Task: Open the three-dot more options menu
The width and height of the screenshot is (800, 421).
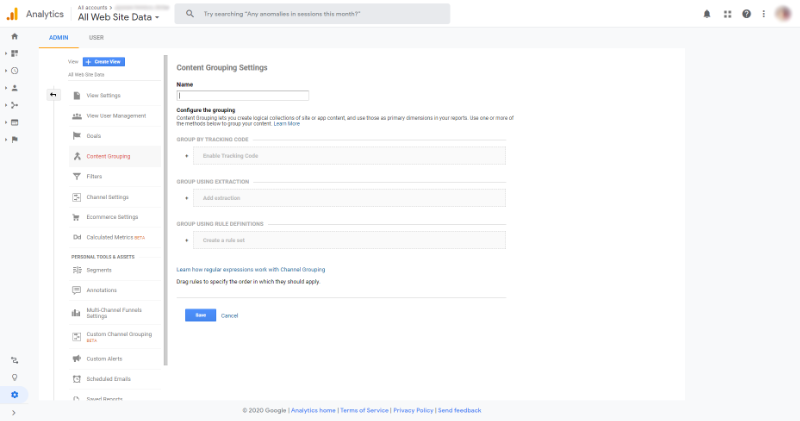Action: (x=764, y=14)
